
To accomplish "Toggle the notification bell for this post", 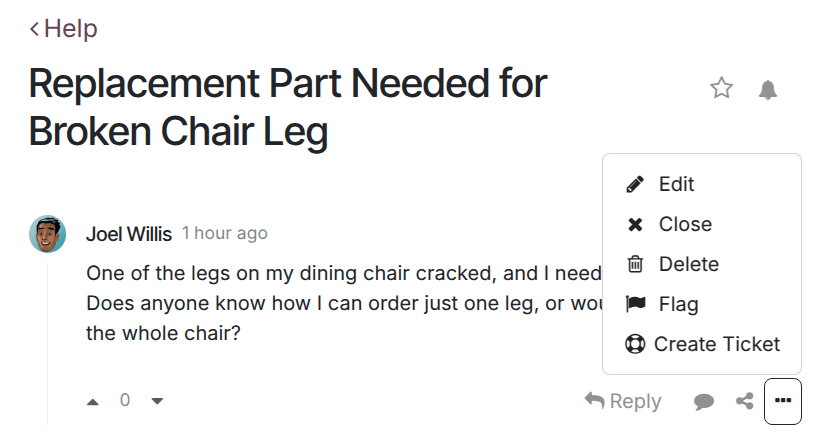I will 767,90.
